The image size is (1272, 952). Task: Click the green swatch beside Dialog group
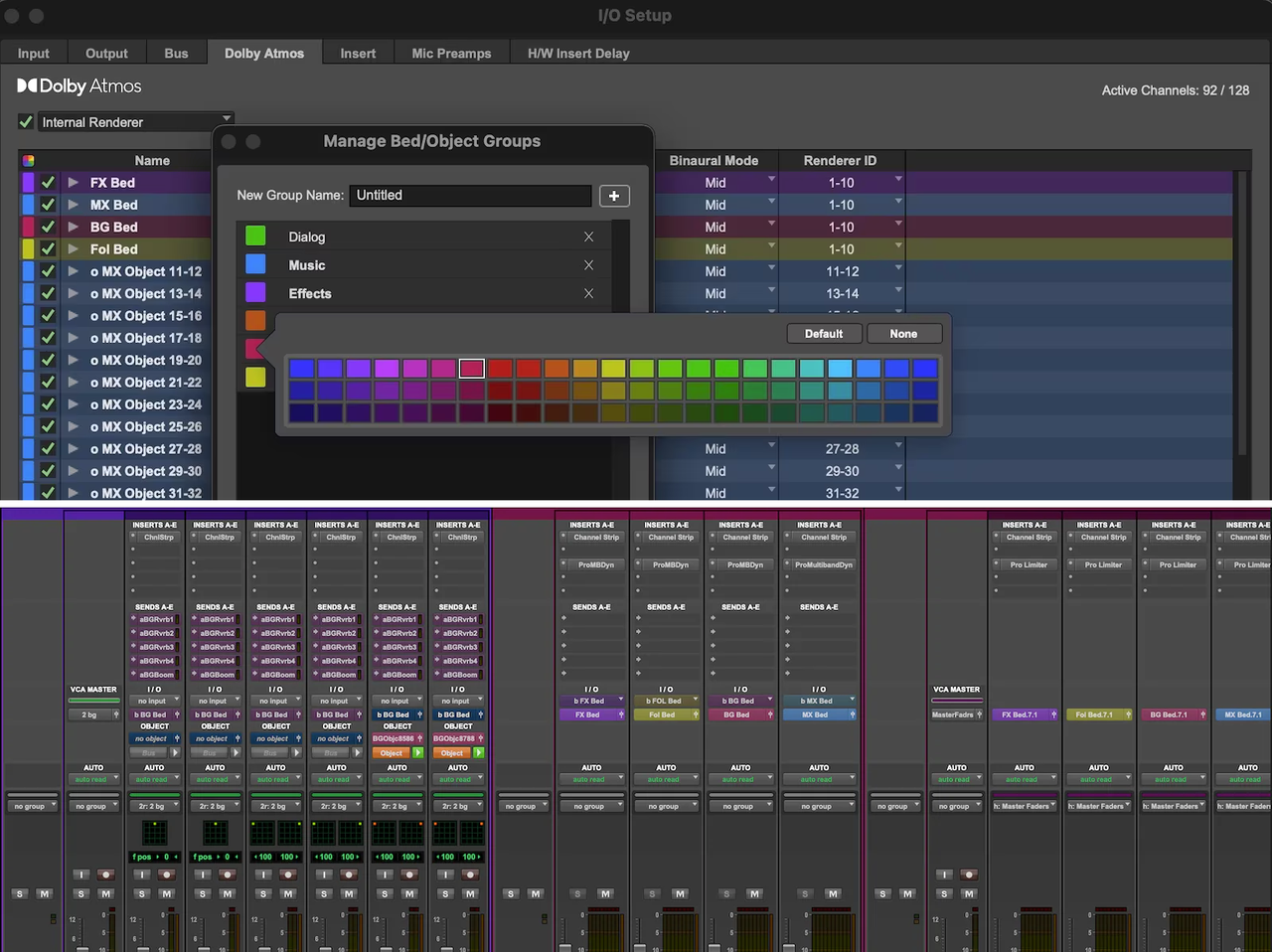pos(255,236)
